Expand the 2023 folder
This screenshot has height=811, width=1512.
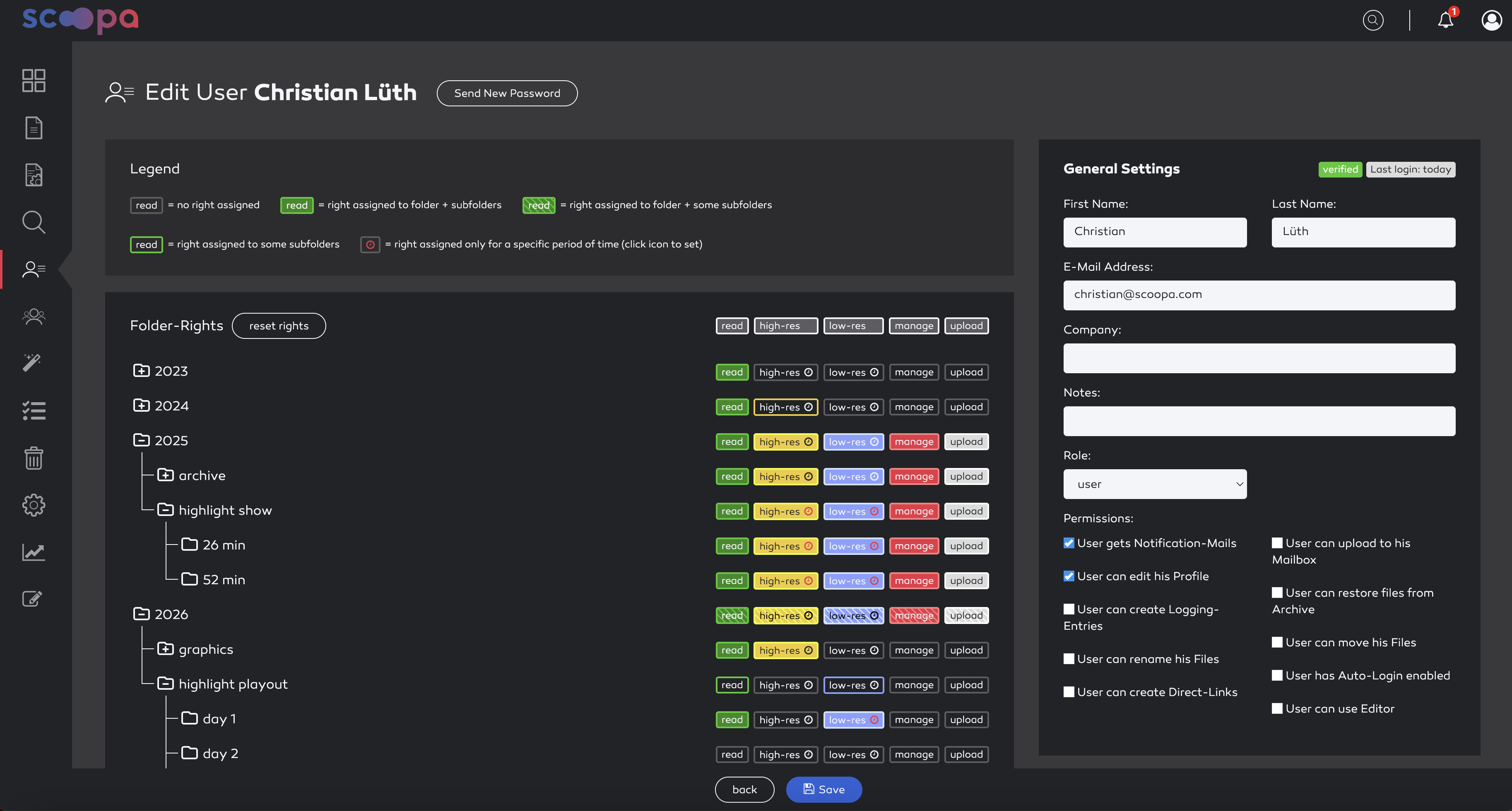click(141, 371)
